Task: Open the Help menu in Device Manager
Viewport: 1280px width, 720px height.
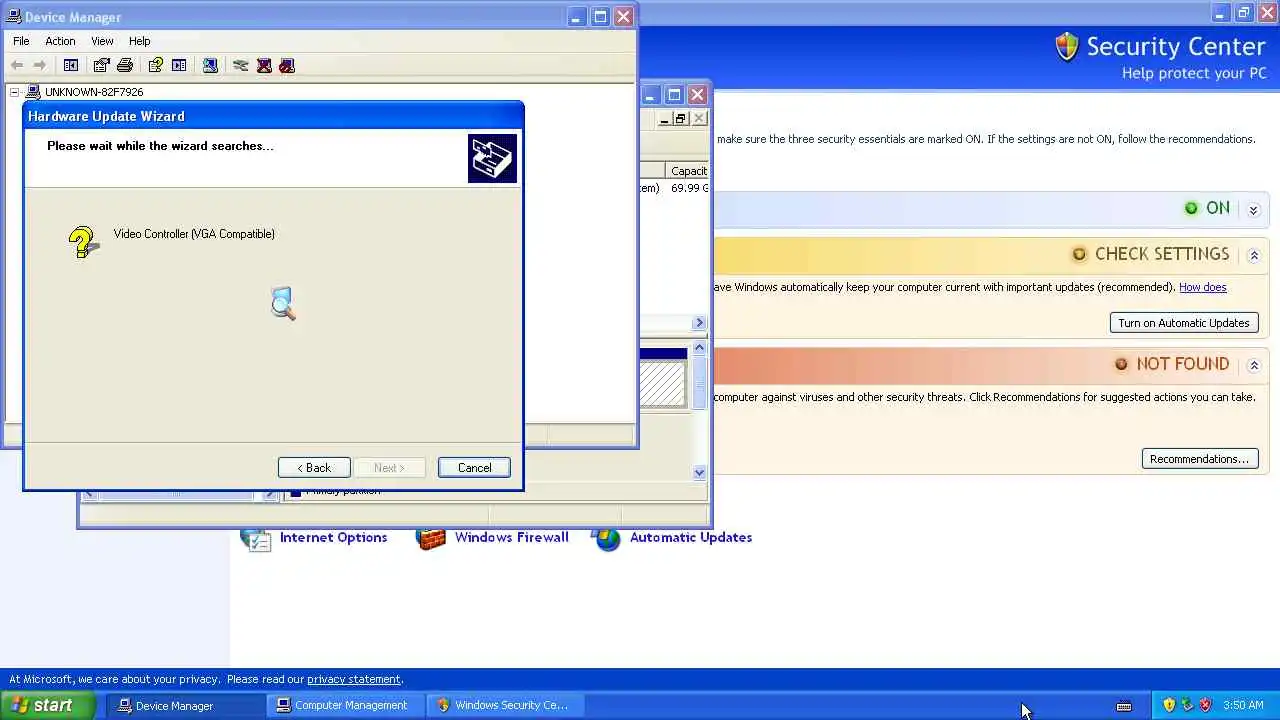Action: coord(139,41)
